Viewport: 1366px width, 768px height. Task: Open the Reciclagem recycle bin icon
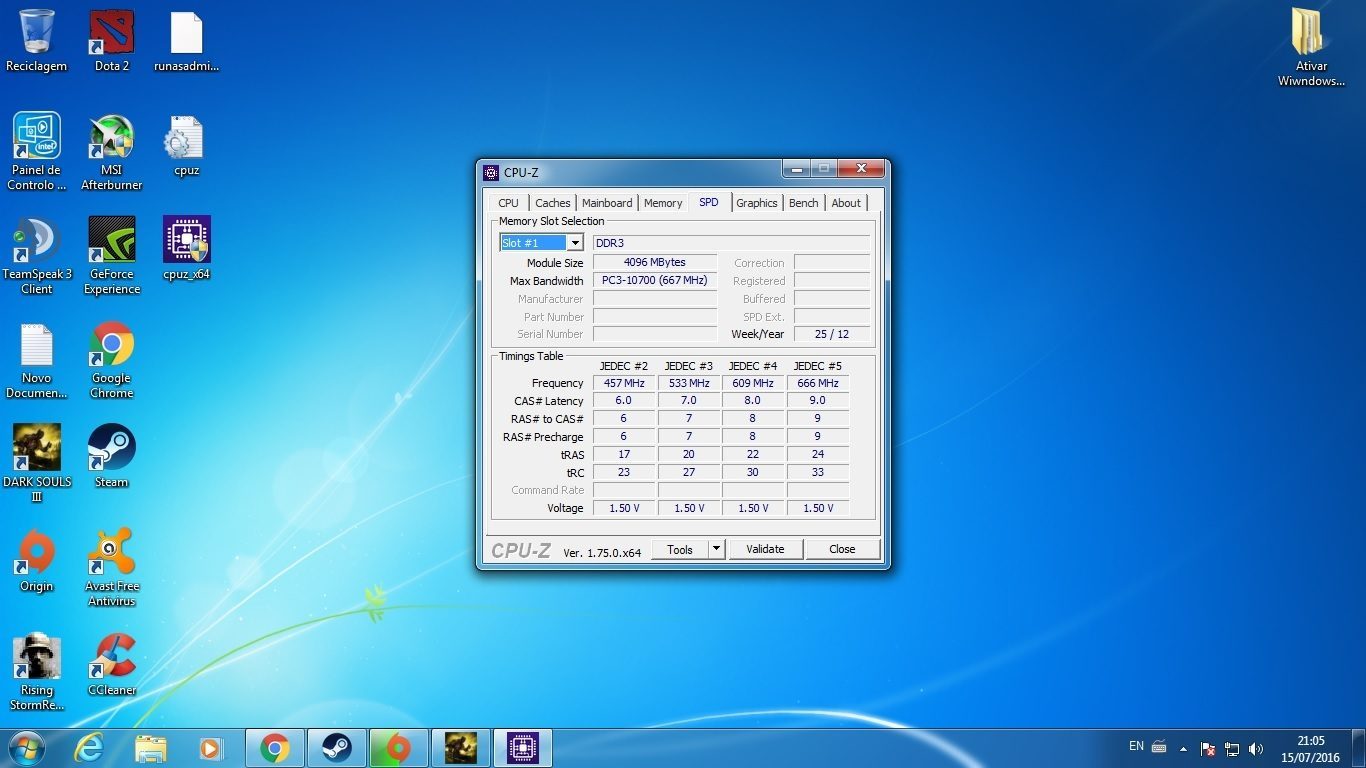[37, 41]
